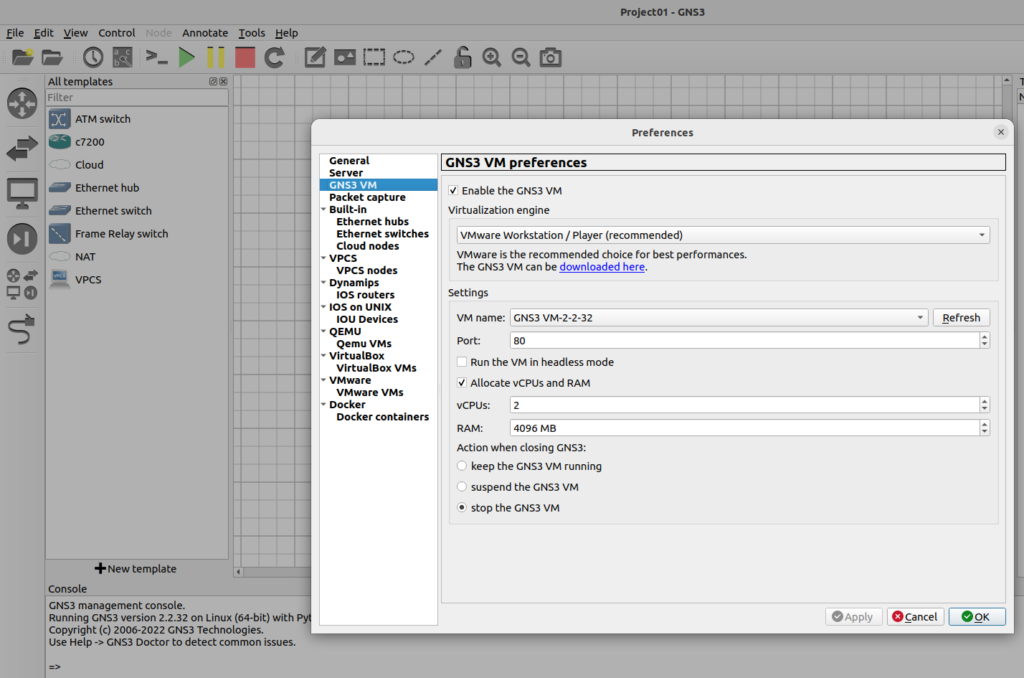Click the camera screenshot icon in toolbar
Image resolution: width=1024 pixels, height=678 pixels.
(550, 57)
